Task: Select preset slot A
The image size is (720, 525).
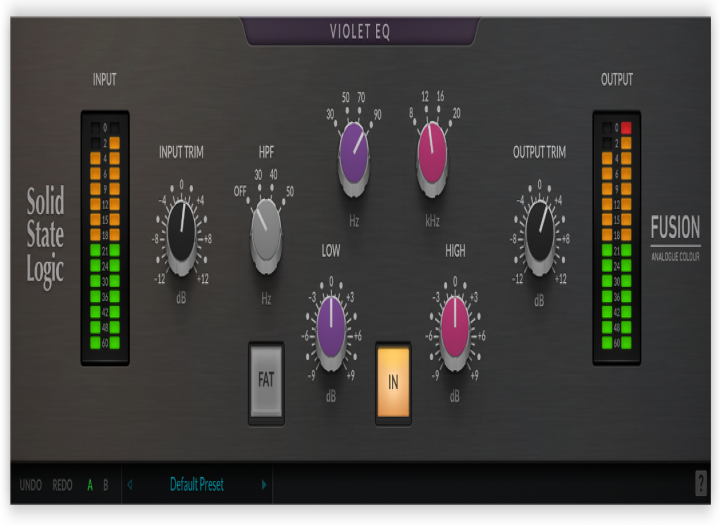Action: pos(90,485)
